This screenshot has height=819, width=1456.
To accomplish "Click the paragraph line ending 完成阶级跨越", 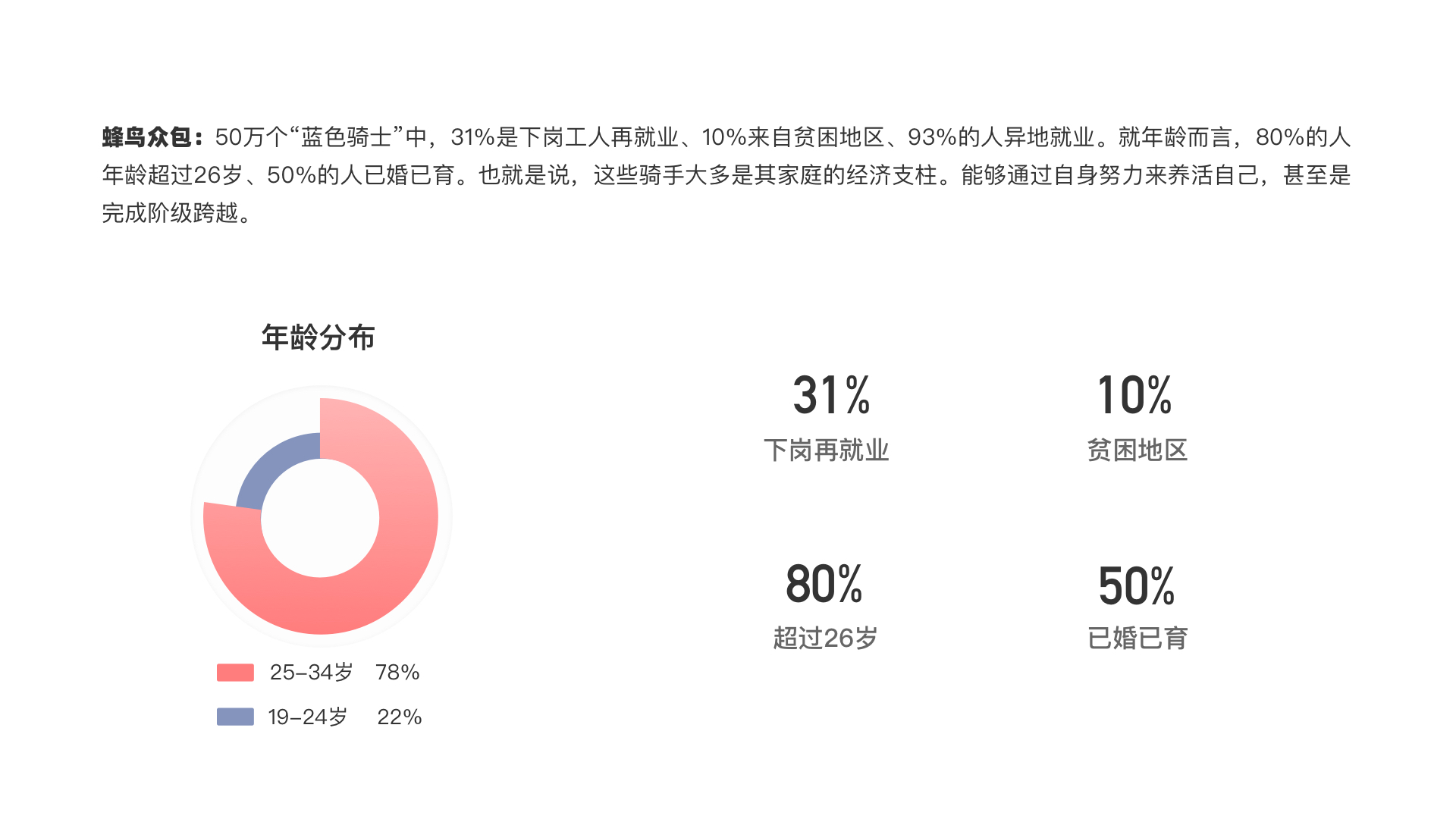I will [x=177, y=213].
